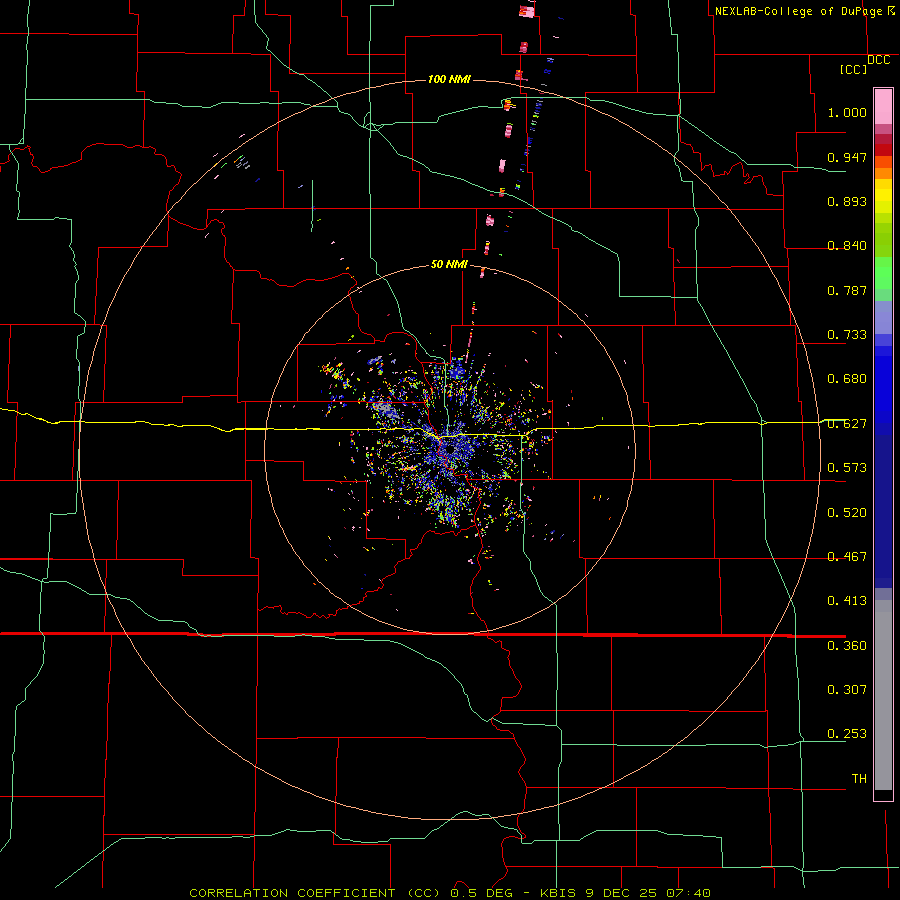Click the 0.253 legend value
900x900 pixels.
coord(847,734)
